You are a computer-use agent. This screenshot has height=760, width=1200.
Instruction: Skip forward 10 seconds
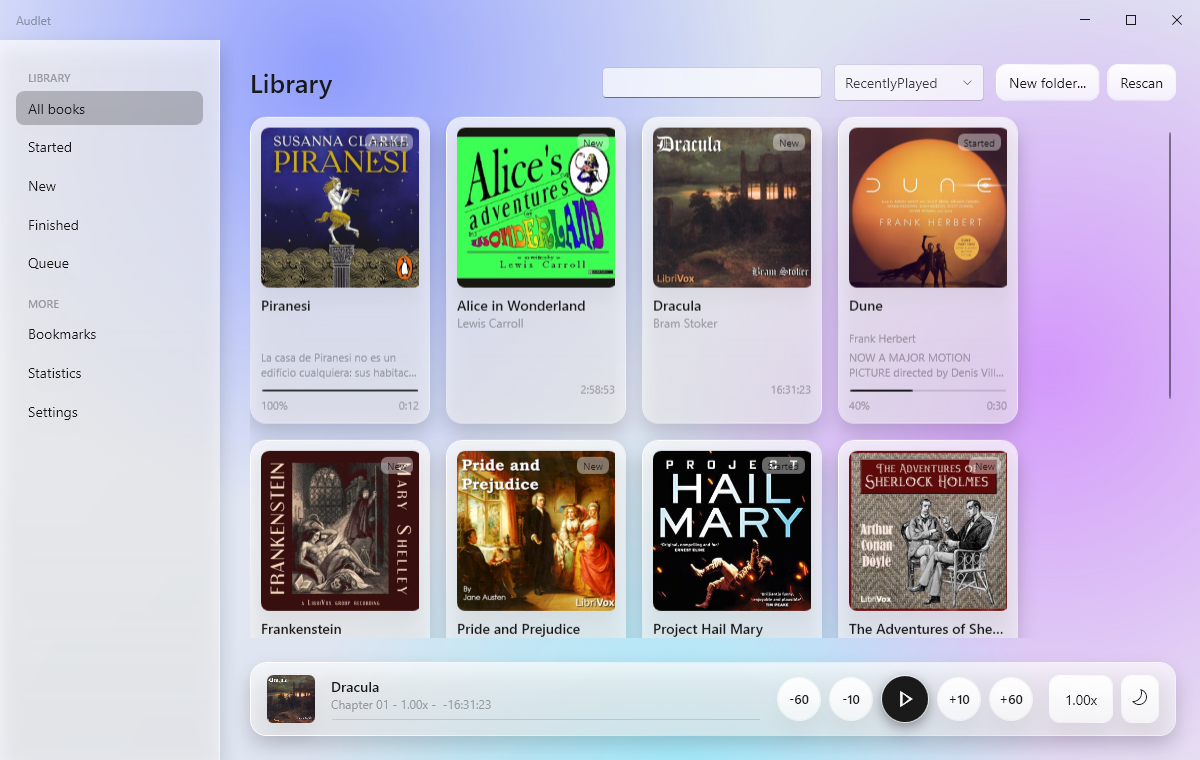(x=959, y=699)
